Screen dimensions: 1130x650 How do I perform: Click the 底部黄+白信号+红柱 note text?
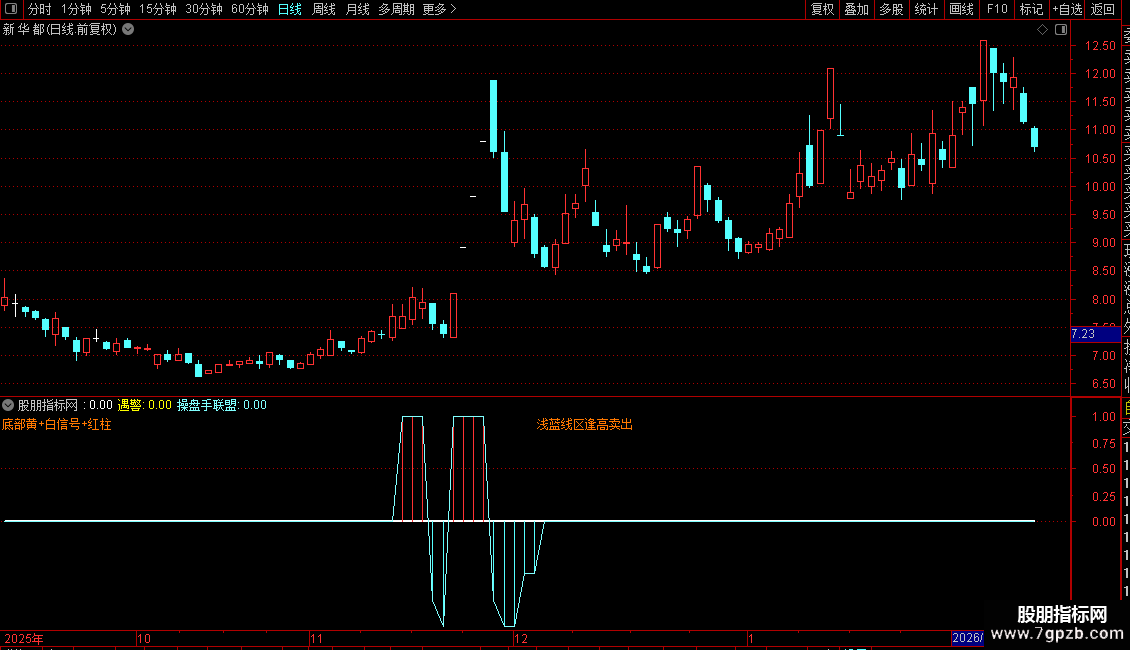pos(57,424)
